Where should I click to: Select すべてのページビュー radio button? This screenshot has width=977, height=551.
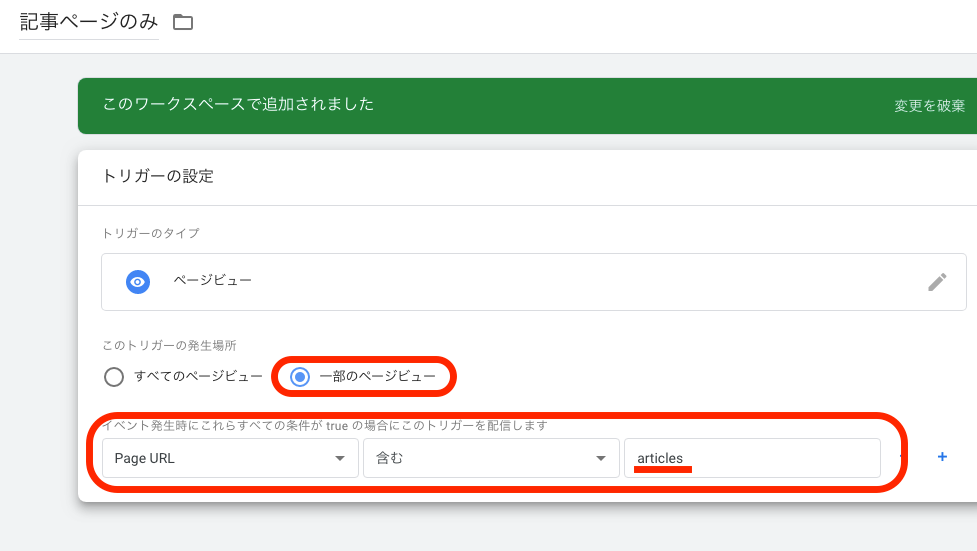click(x=114, y=376)
